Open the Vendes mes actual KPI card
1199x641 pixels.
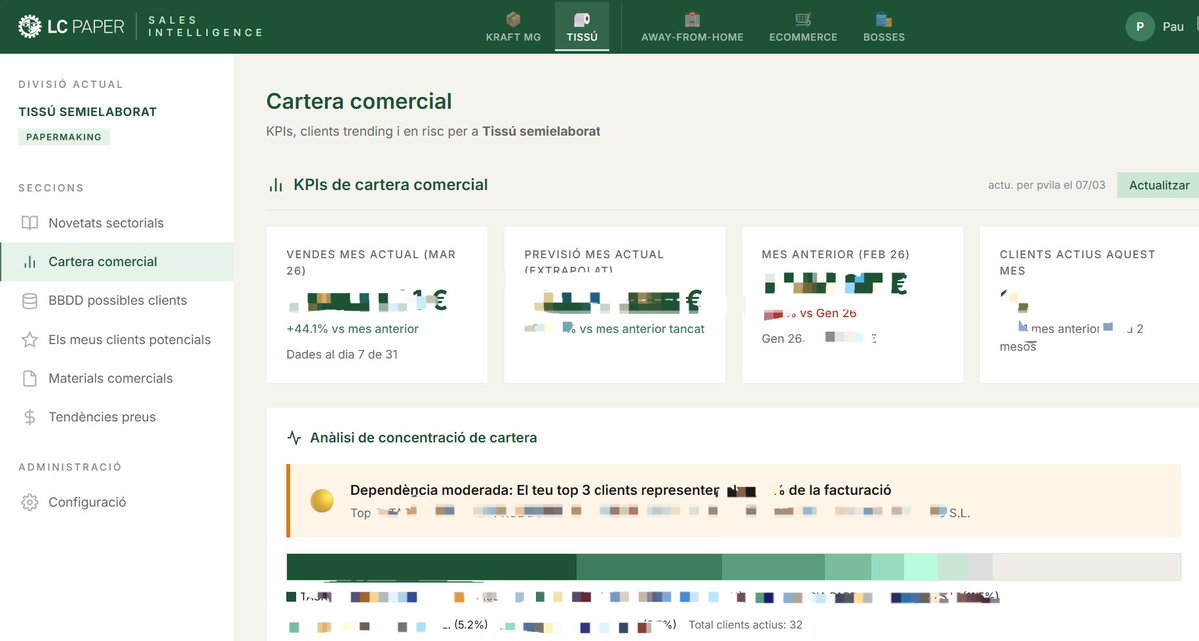(x=377, y=304)
